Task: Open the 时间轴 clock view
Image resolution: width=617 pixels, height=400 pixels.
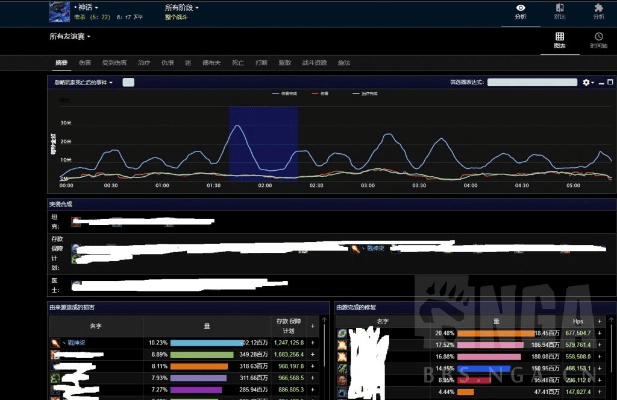Action: point(598,40)
